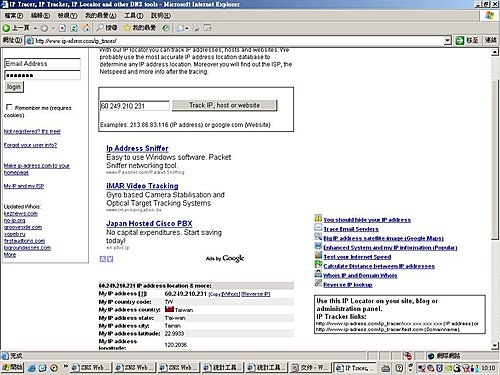Click envelope icon beside Trace Email Senders
Screen dimensions: 500x375
tap(318, 228)
